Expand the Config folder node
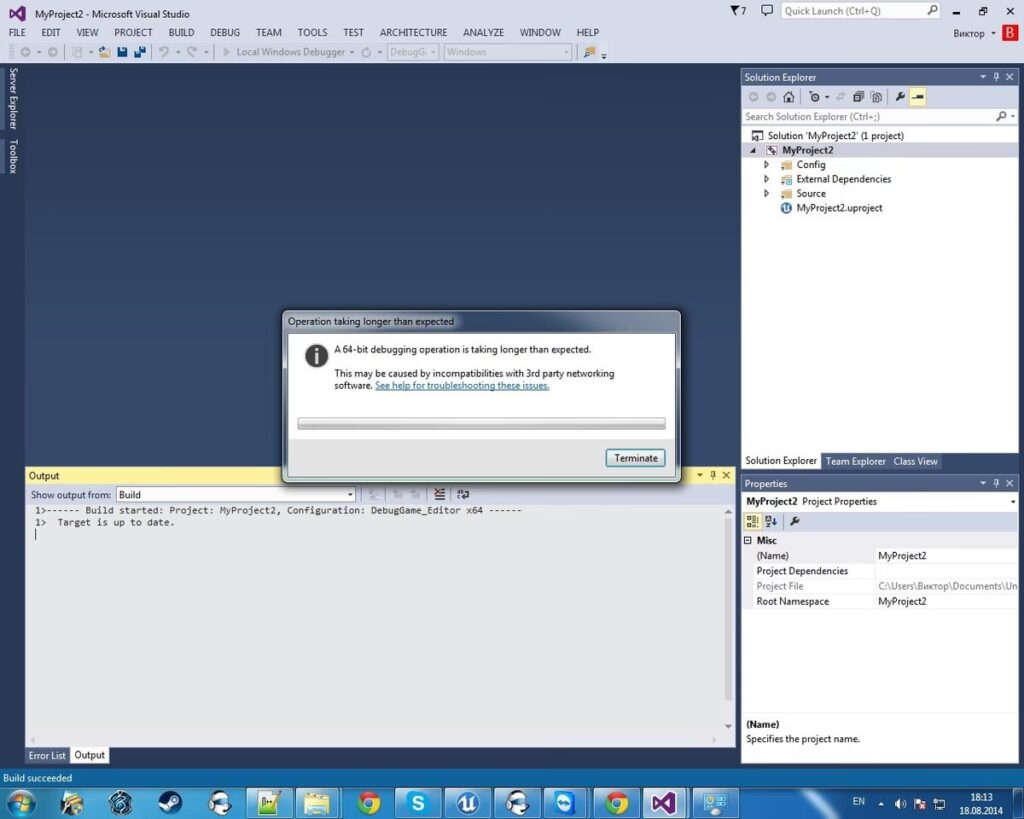This screenshot has height=819, width=1024. (x=767, y=165)
